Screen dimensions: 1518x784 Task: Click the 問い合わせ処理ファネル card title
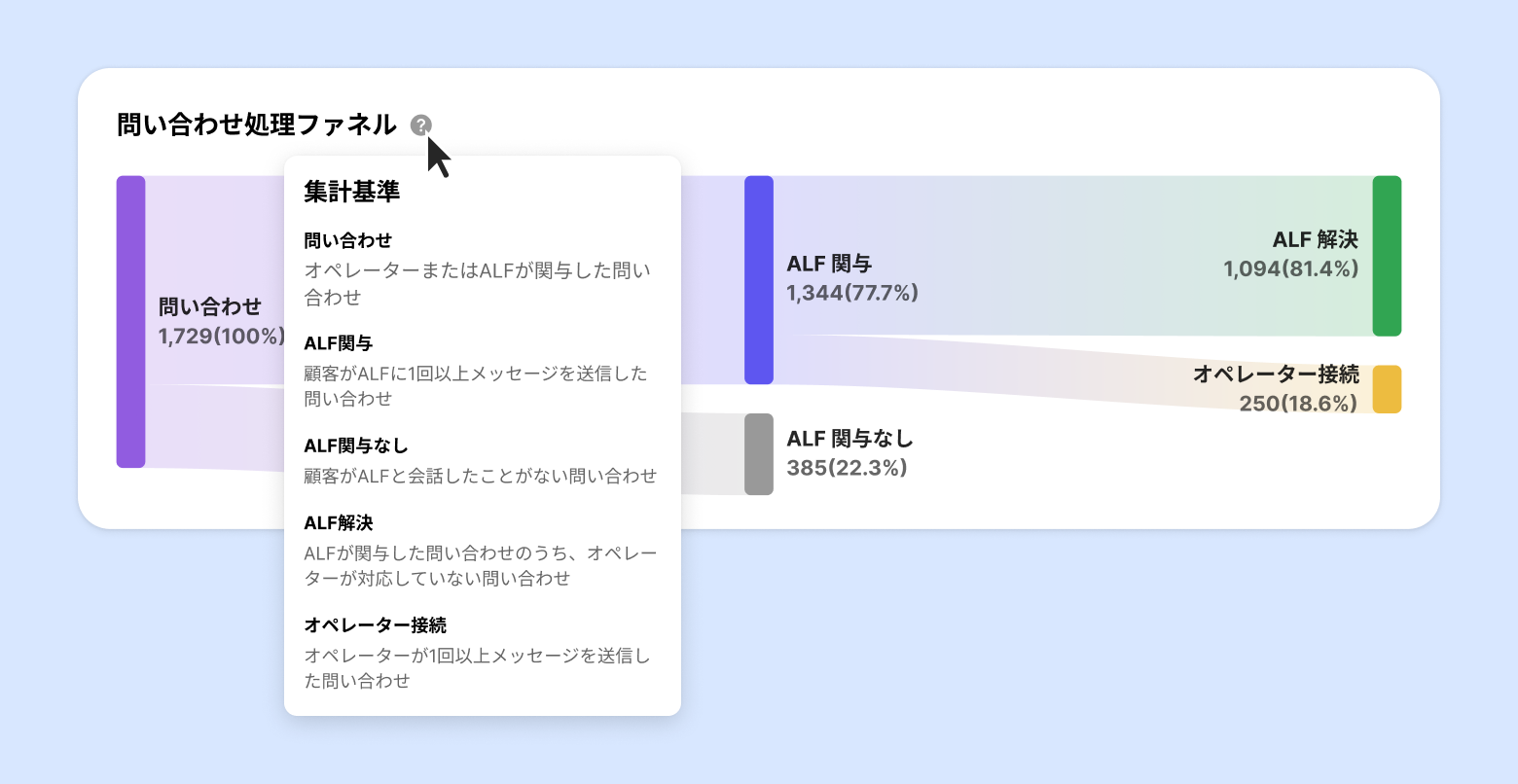click(257, 125)
